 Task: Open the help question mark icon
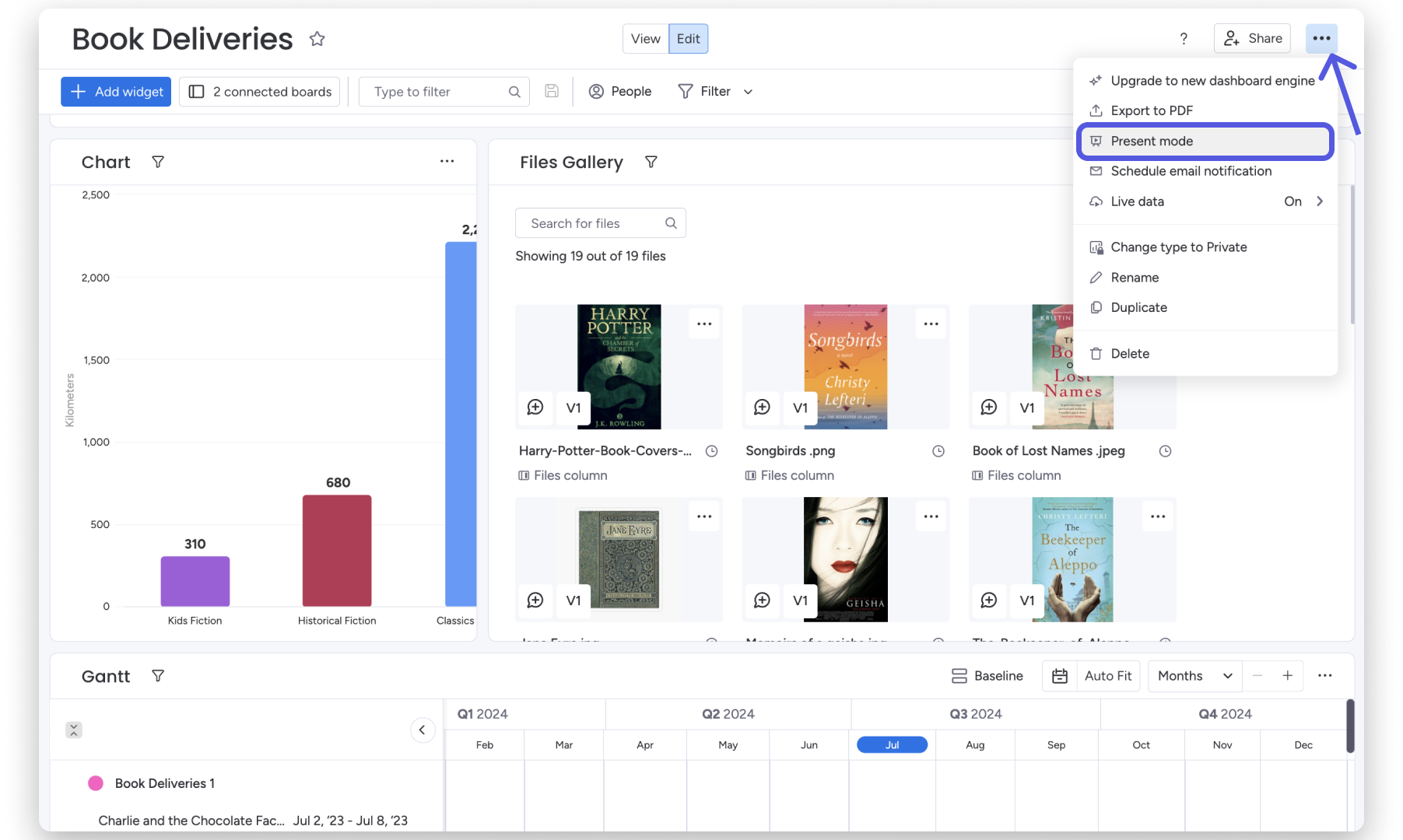[x=1184, y=39]
